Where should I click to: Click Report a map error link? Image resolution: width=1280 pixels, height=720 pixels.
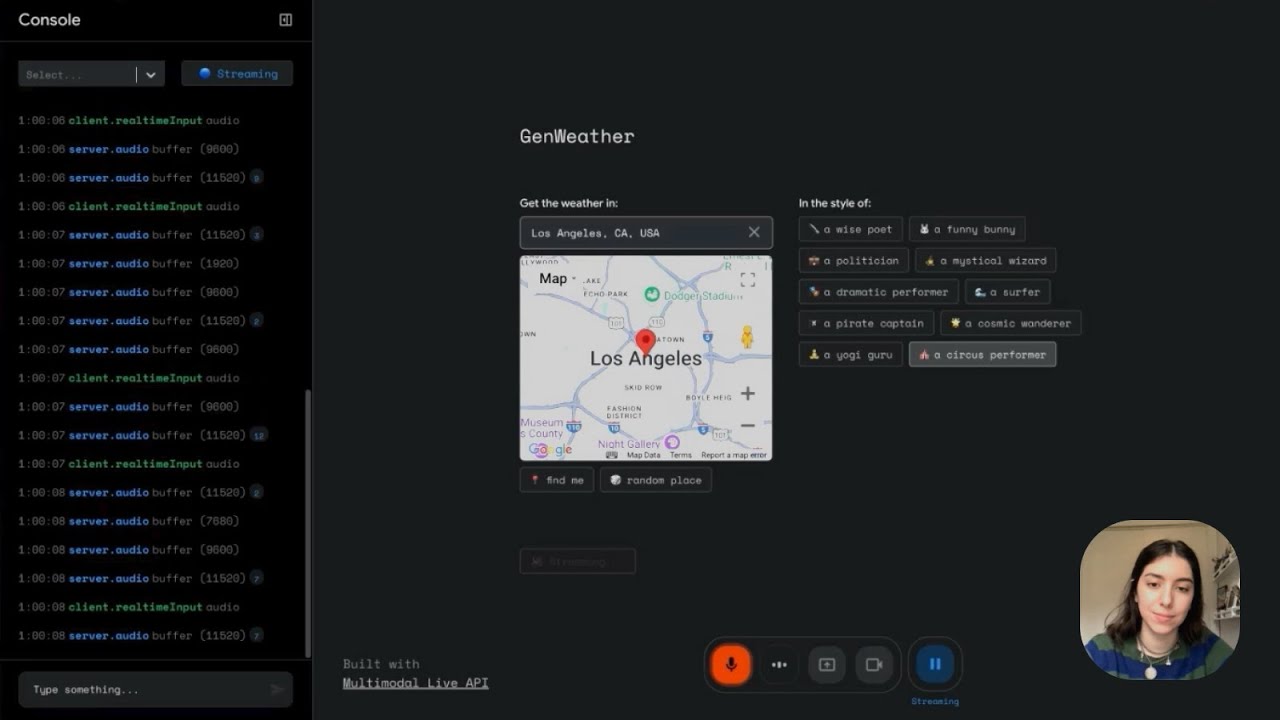[734, 455]
